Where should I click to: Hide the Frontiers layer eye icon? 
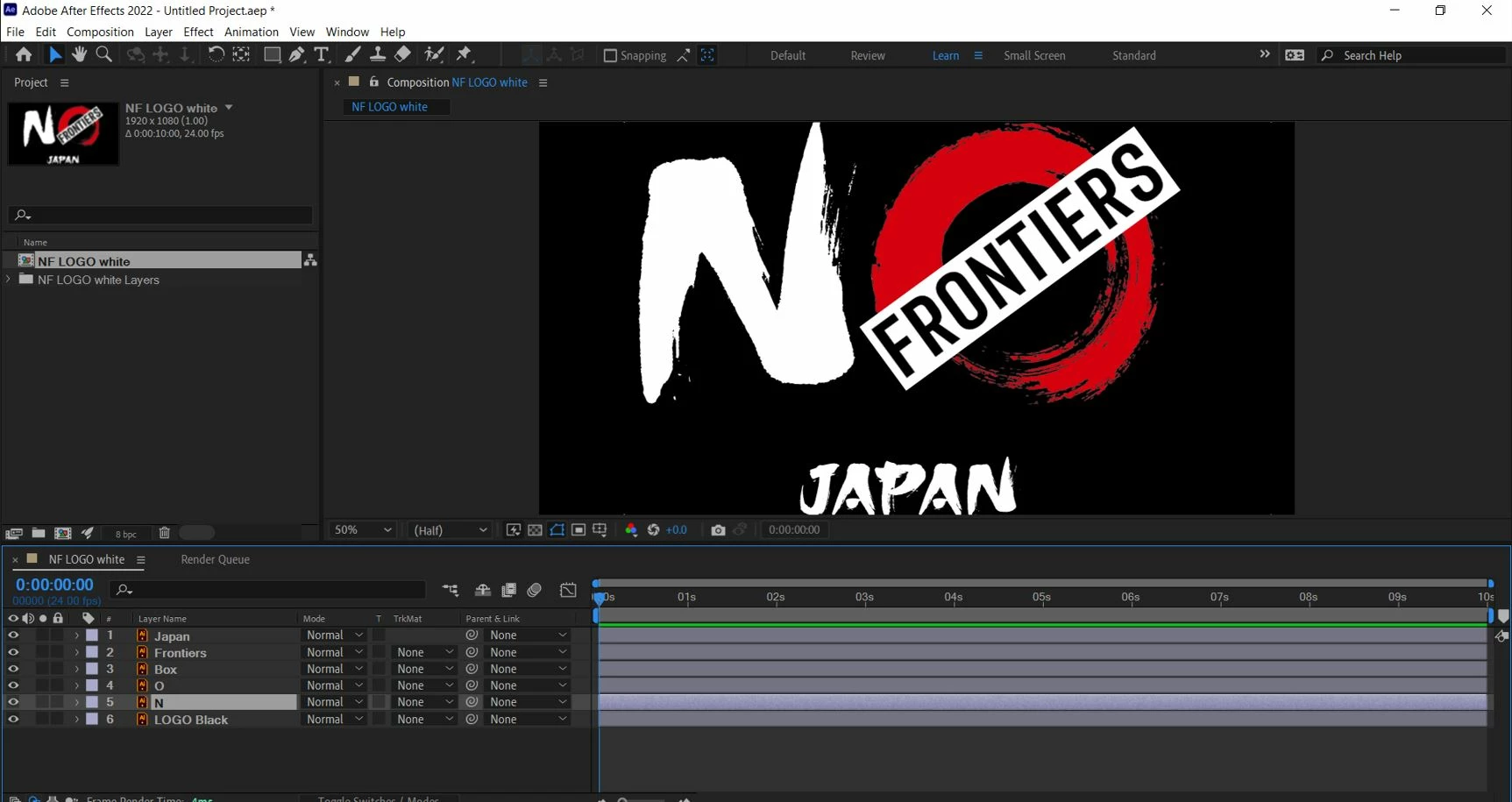[x=13, y=652]
